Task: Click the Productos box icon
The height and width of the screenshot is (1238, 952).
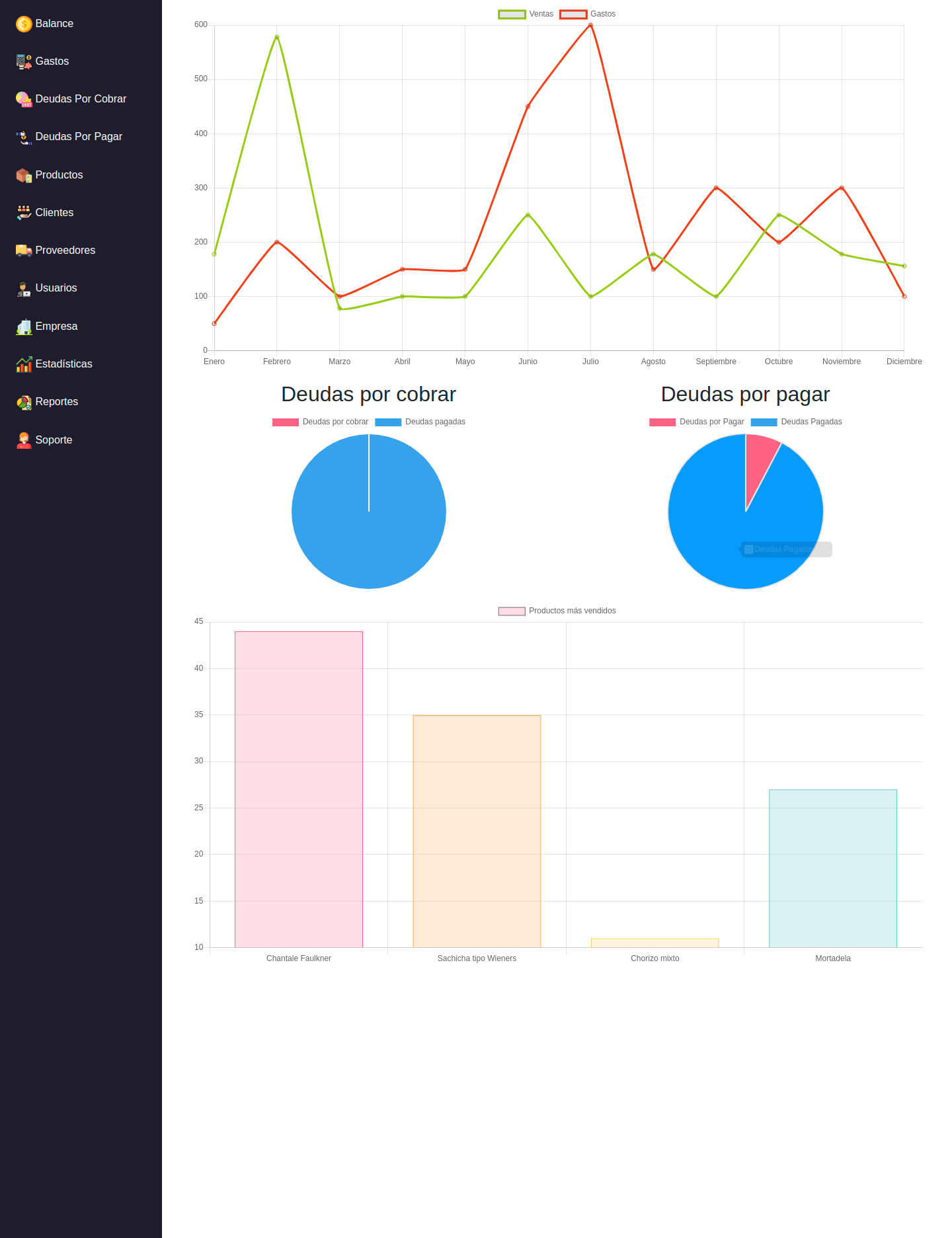Action: click(x=24, y=175)
